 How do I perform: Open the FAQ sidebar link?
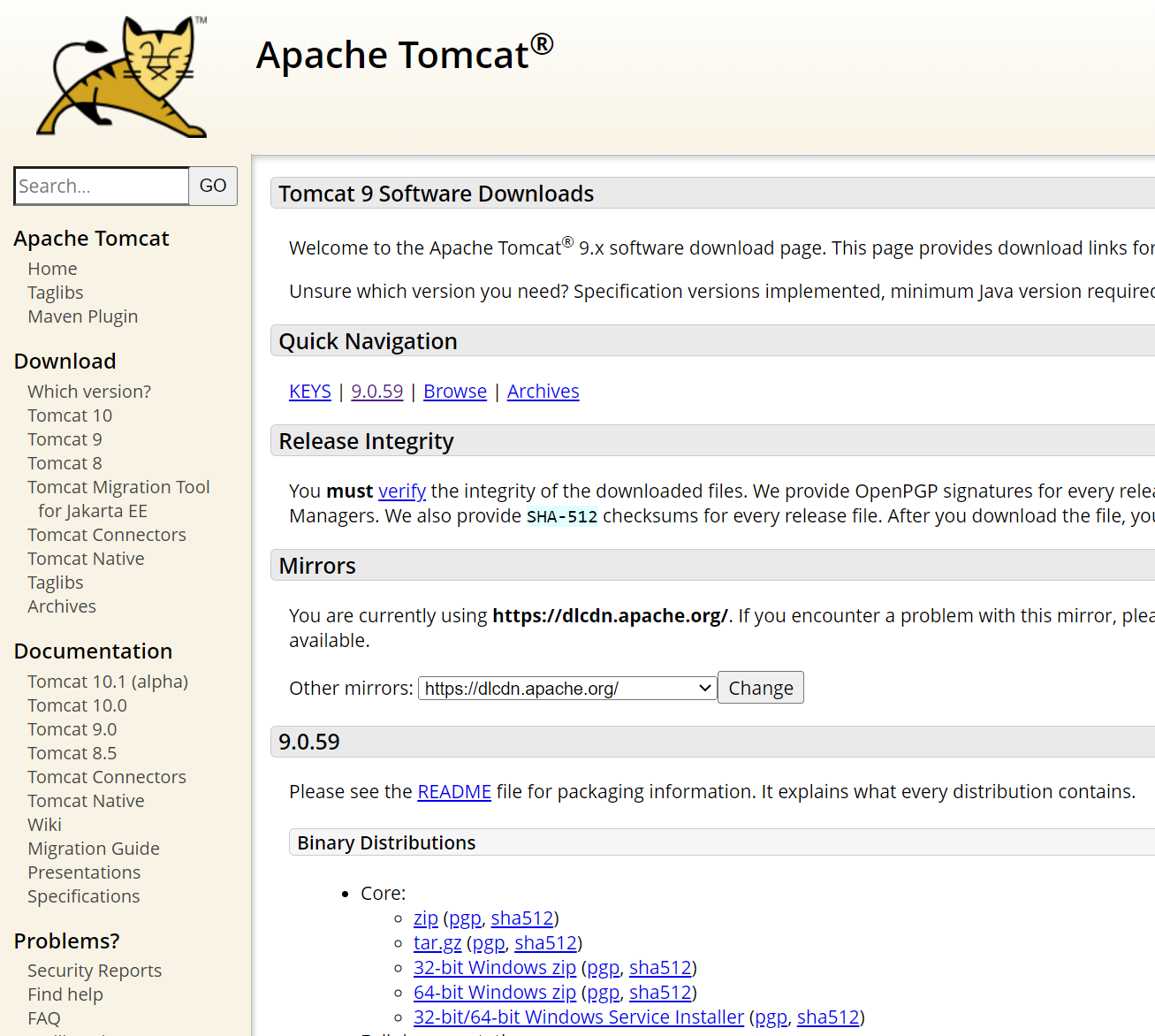(44, 1018)
